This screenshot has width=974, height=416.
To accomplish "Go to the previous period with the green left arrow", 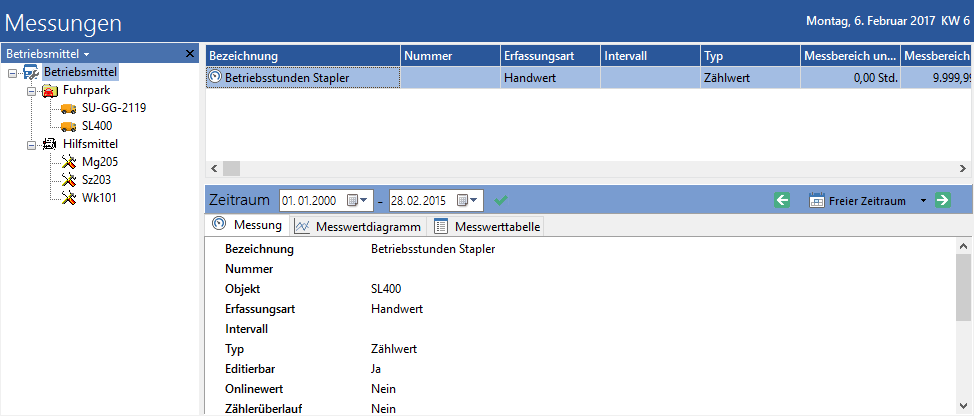I will pyautogui.click(x=782, y=201).
